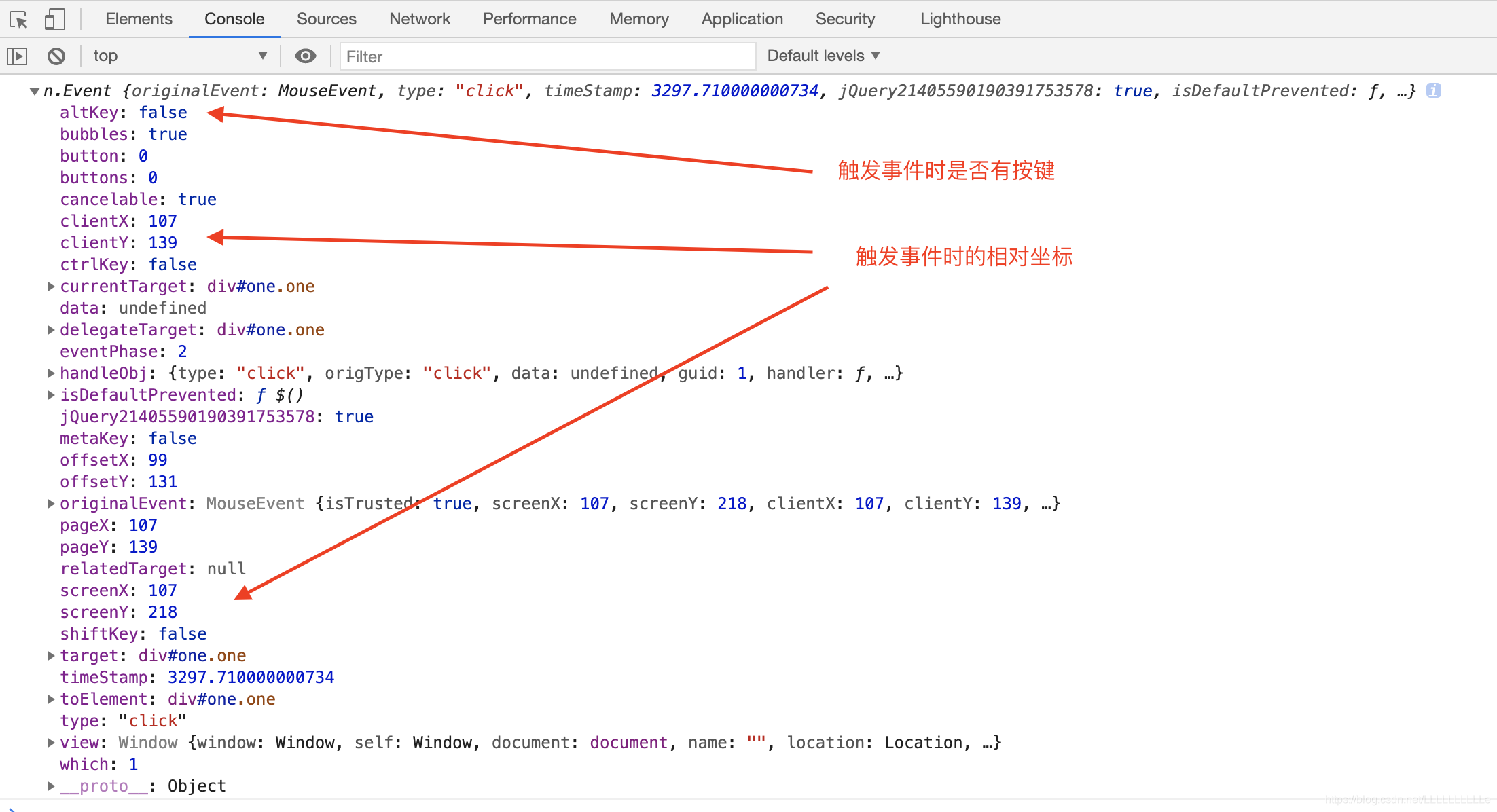Switch to the Network tab

coord(419,19)
